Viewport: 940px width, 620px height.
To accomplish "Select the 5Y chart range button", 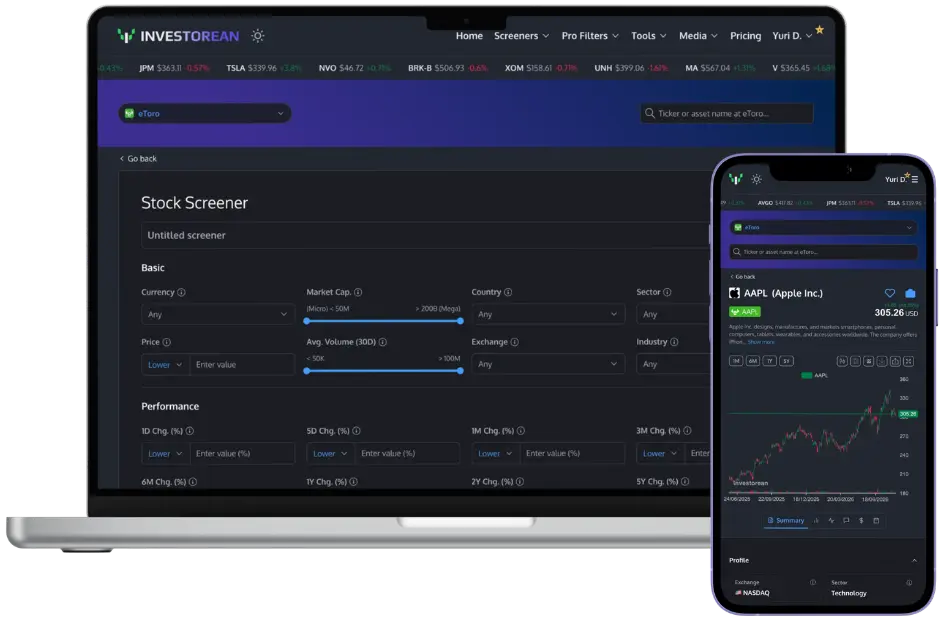I will [x=786, y=361].
